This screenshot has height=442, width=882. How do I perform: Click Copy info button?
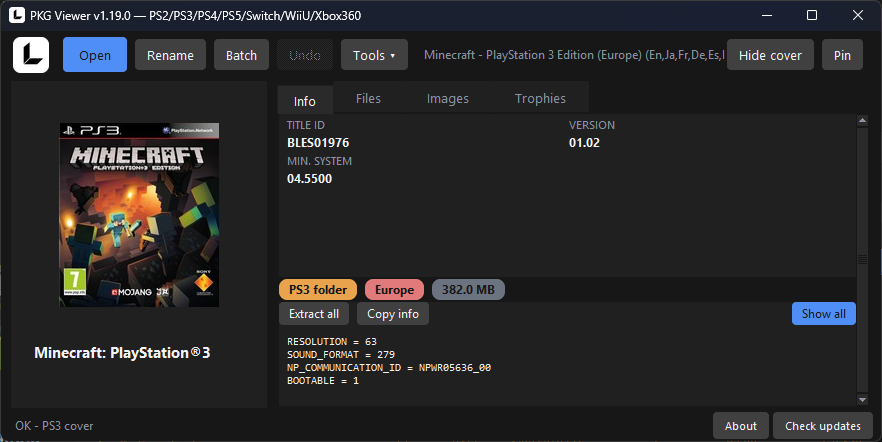coord(393,314)
